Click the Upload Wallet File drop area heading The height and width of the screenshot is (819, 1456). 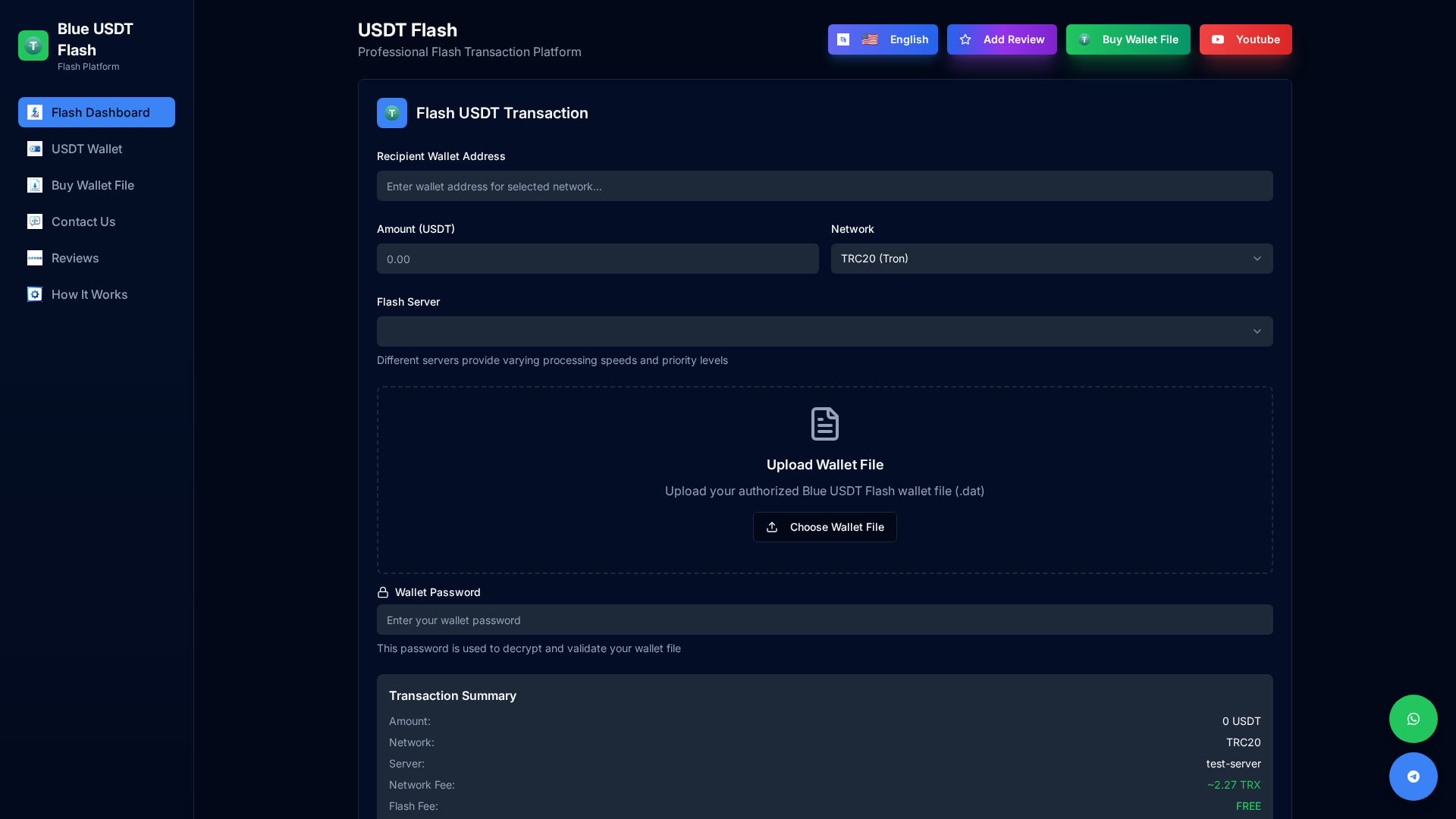tap(825, 465)
